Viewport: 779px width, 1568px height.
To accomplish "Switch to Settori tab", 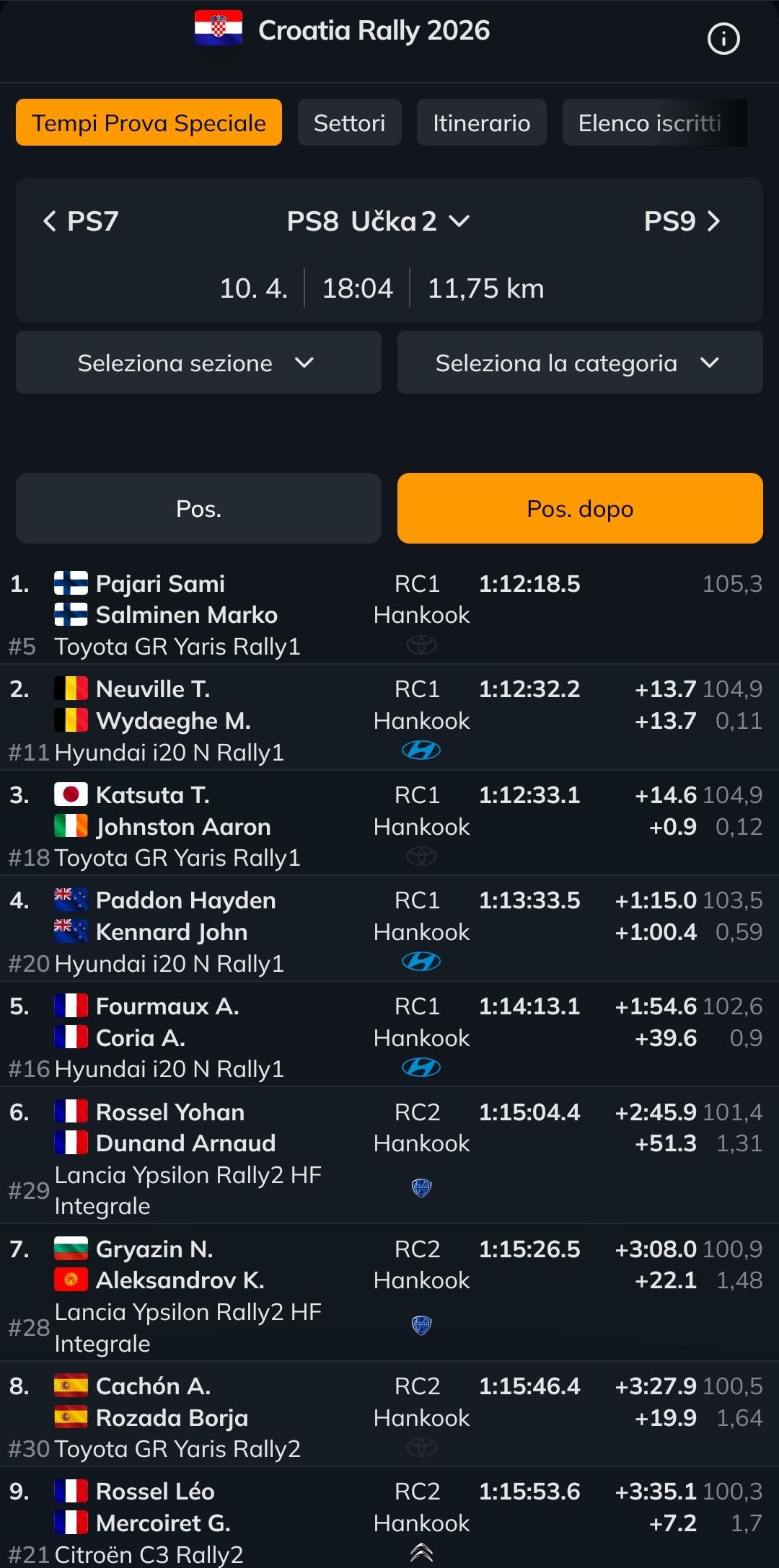I will click(x=349, y=123).
